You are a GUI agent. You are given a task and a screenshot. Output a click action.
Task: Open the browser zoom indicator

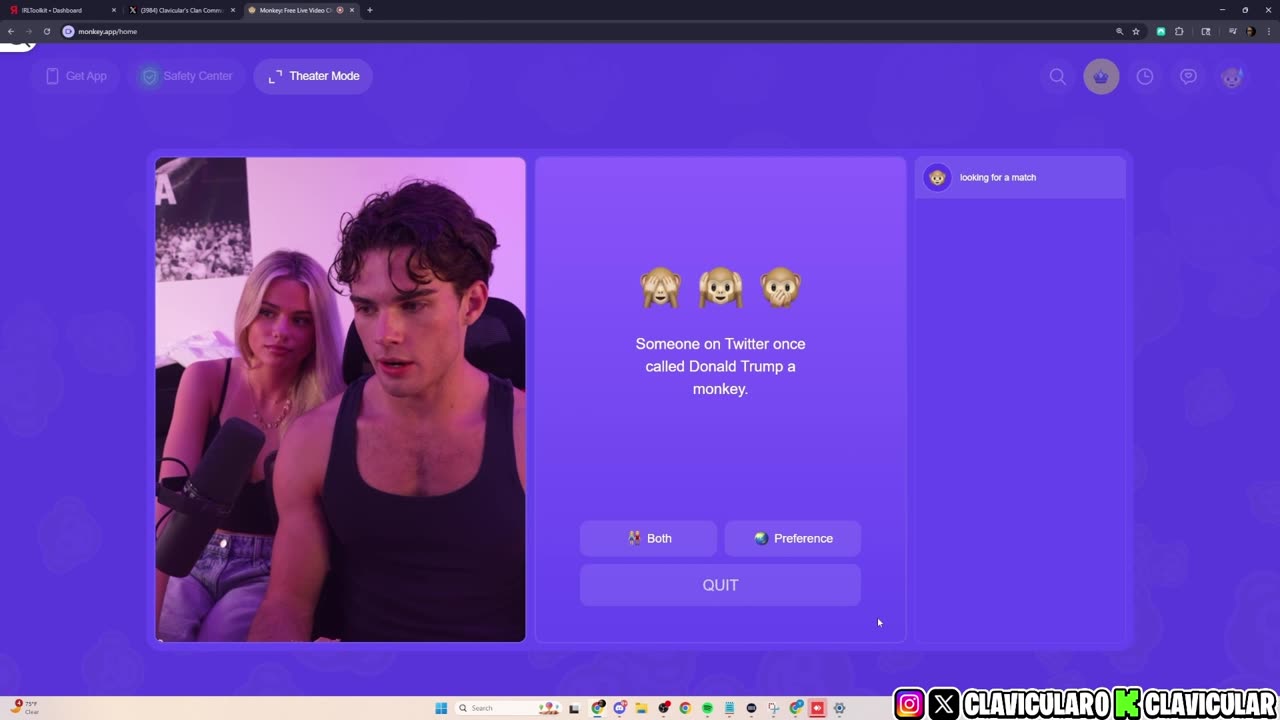(x=1120, y=31)
